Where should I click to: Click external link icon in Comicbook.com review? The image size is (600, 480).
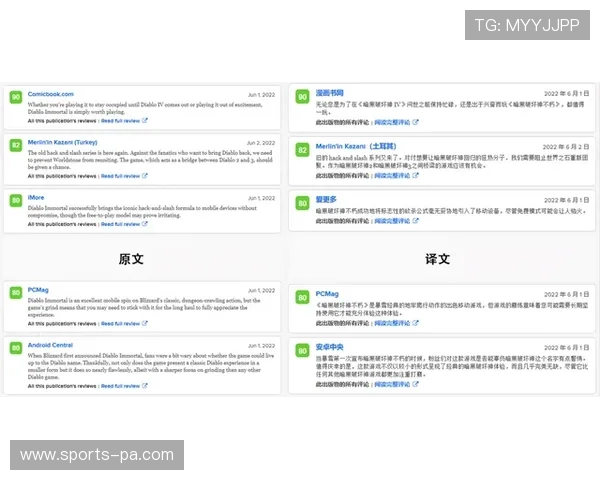coord(145,121)
